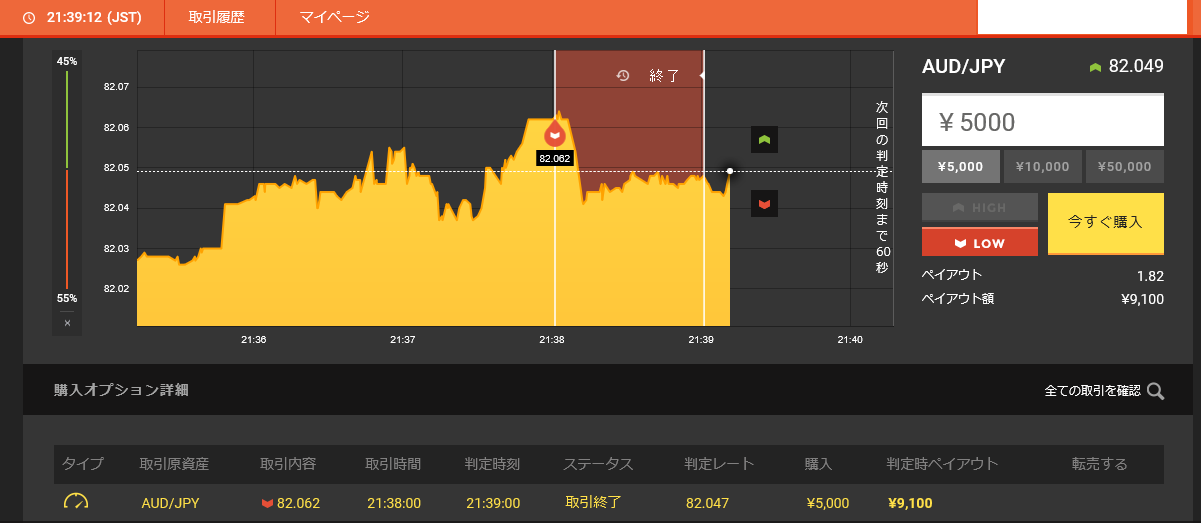Choose the HIGH option
The image size is (1201, 523).
[980, 208]
